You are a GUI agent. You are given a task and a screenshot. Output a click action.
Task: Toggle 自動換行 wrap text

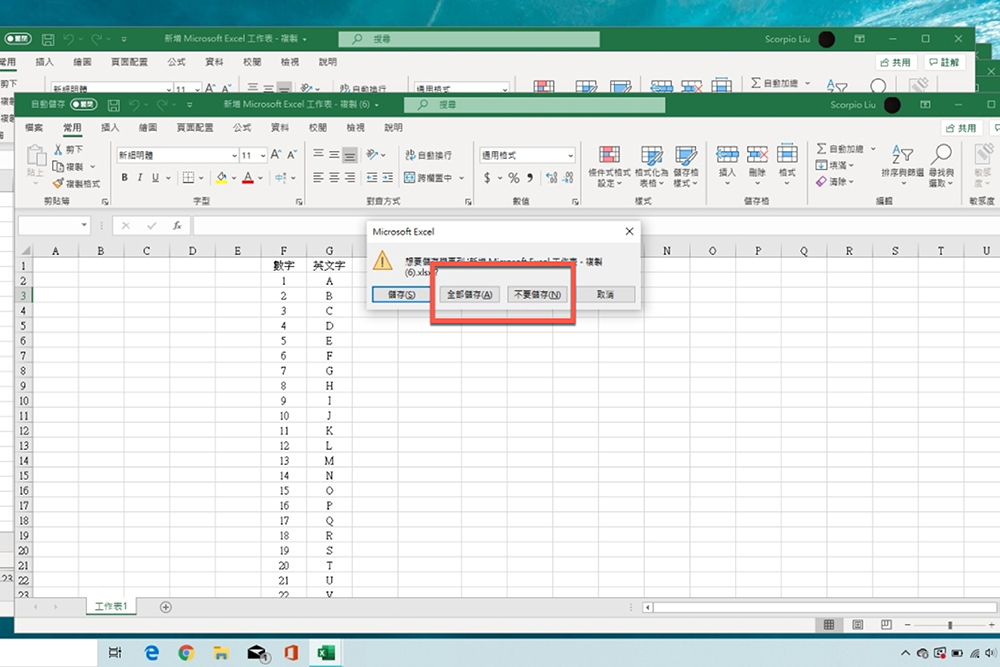430,155
